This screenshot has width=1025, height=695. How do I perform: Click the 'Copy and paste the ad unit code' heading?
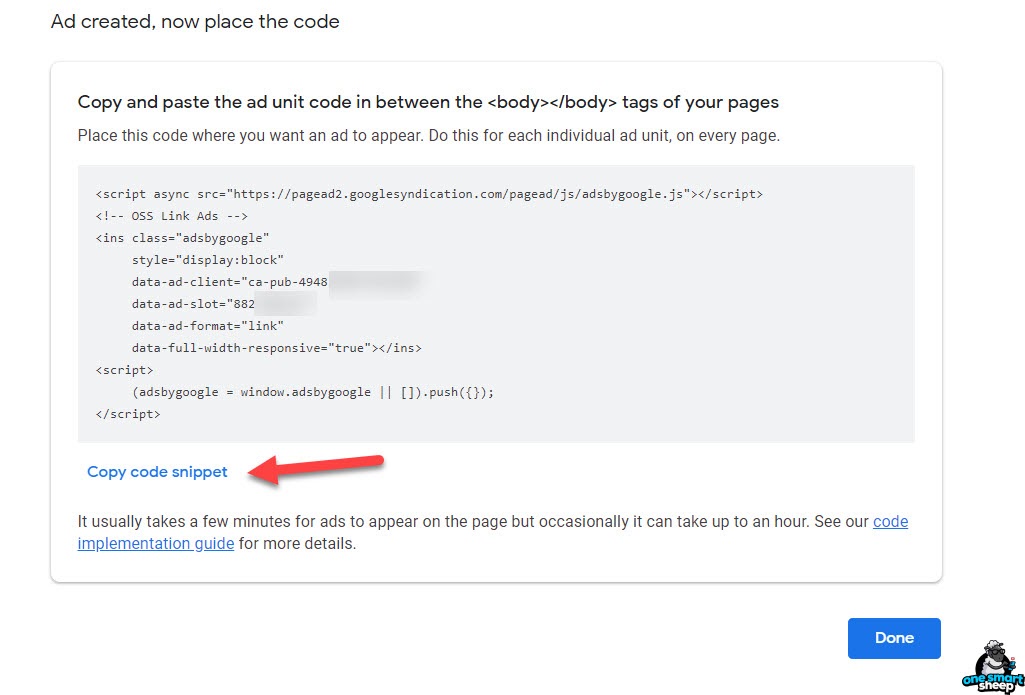(428, 103)
